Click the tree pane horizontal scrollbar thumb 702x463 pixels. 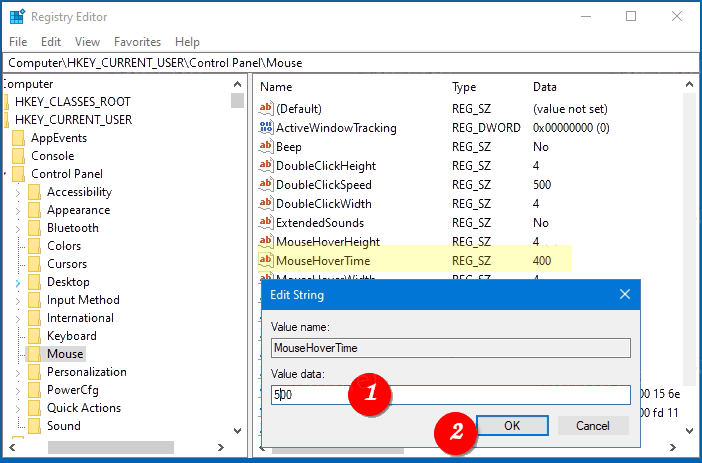coord(111,447)
